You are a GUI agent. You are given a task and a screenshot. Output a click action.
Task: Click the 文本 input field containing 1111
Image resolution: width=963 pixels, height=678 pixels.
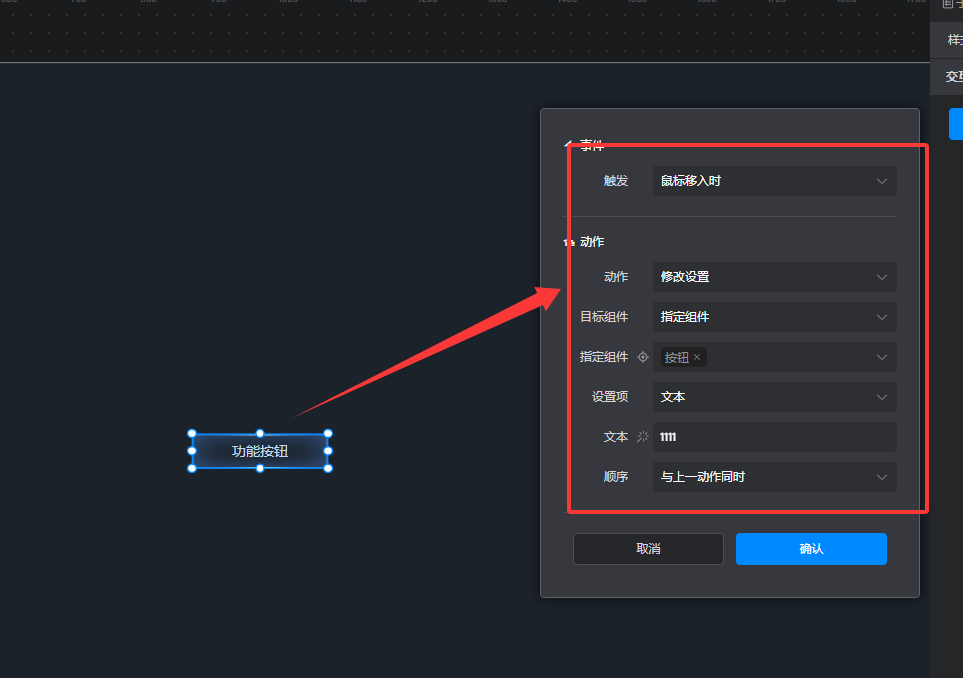[774, 437]
